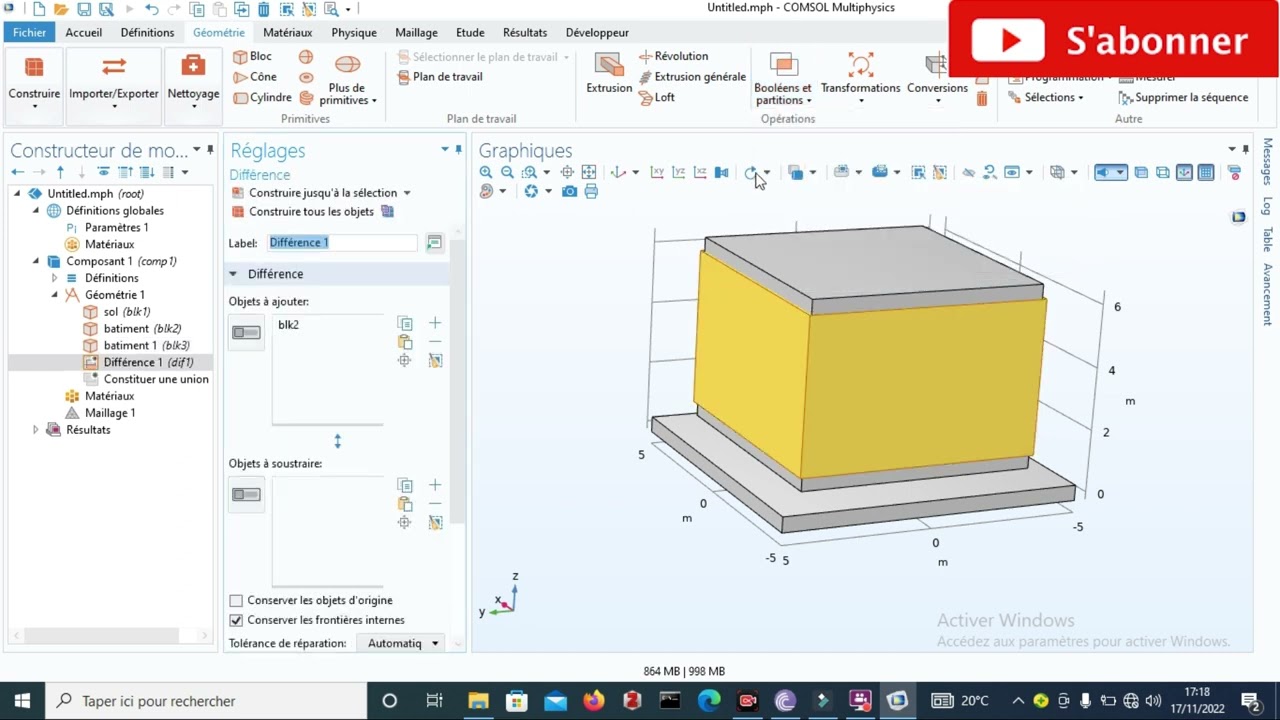
Task: Collapse the Untitled.mph root node
Action: (18, 194)
